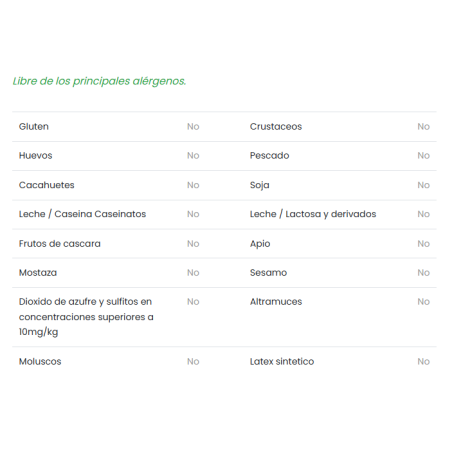Select Leche / Caseina Caseinatos text
This screenshot has width=452, height=452.
[82, 214]
